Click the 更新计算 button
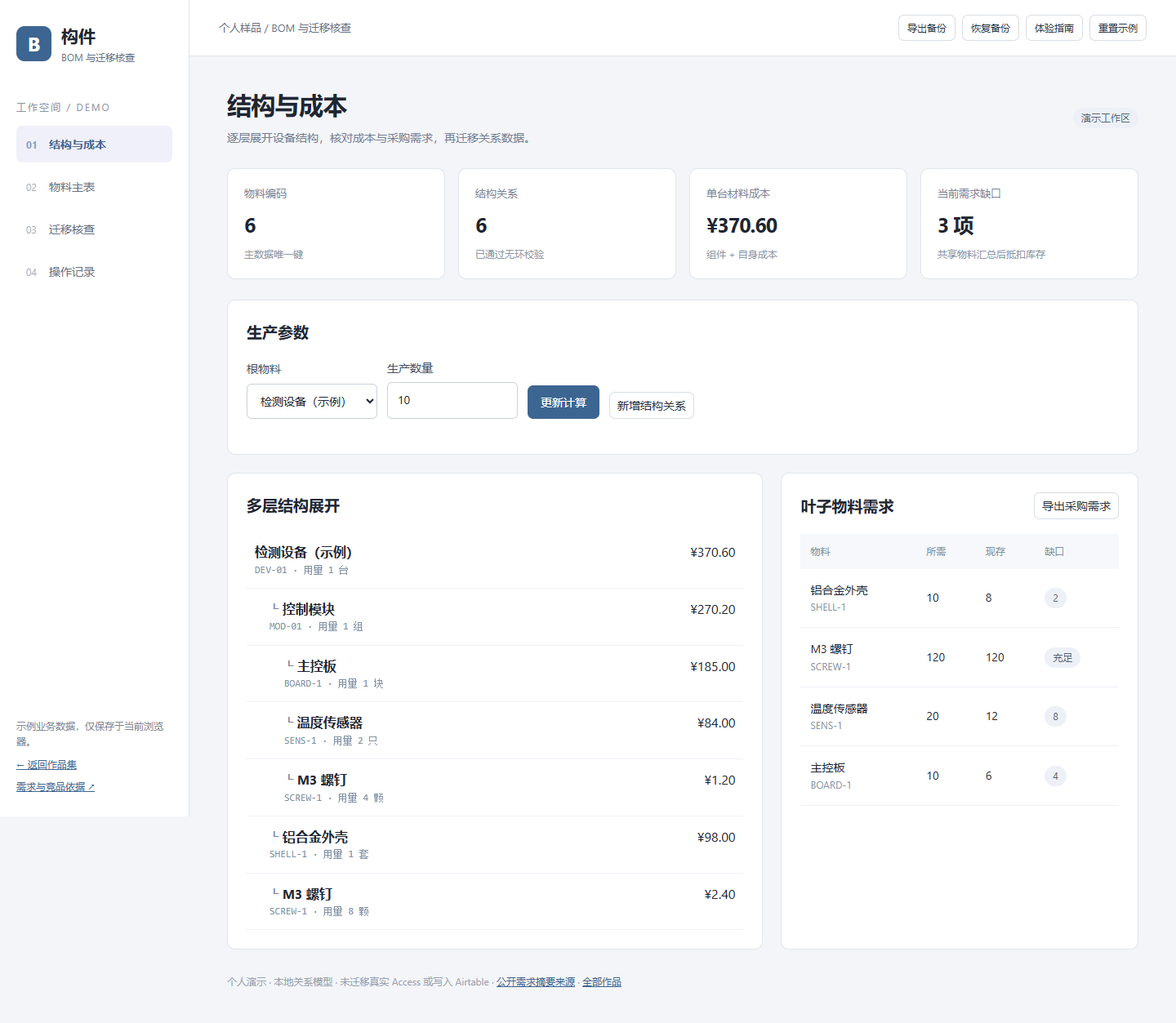The width and height of the screenshot is (1176, 1023). click(563, 403)
